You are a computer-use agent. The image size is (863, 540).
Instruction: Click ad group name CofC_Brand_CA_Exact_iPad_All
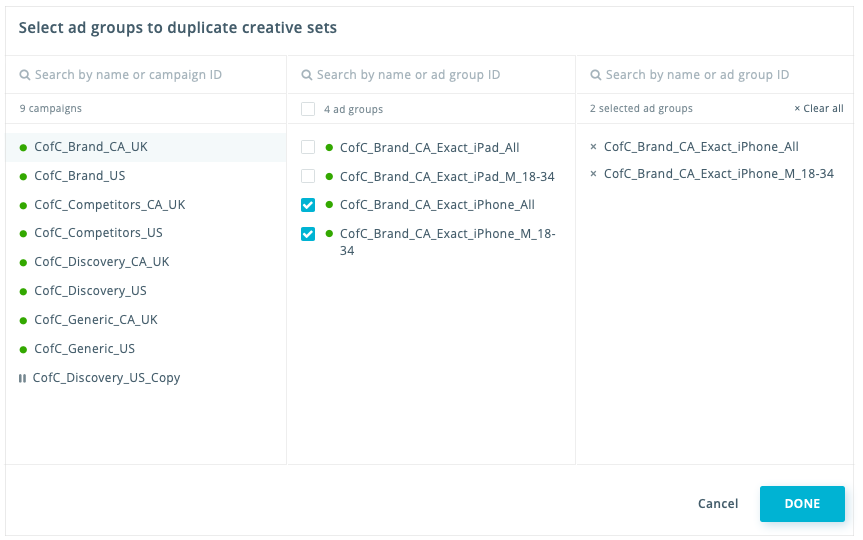click(x=429, y=148)
